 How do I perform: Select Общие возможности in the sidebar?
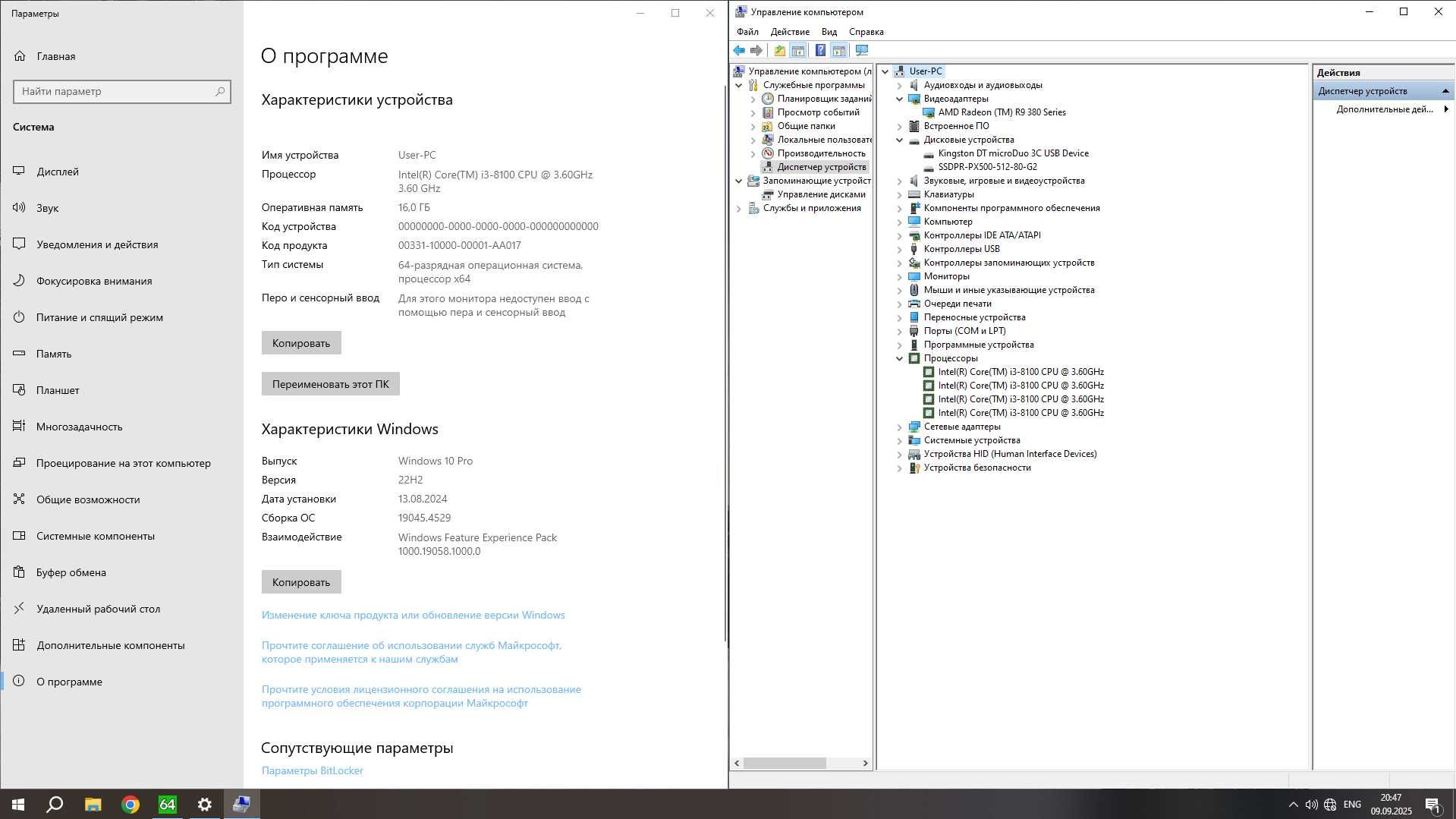[x=121, y=499]
